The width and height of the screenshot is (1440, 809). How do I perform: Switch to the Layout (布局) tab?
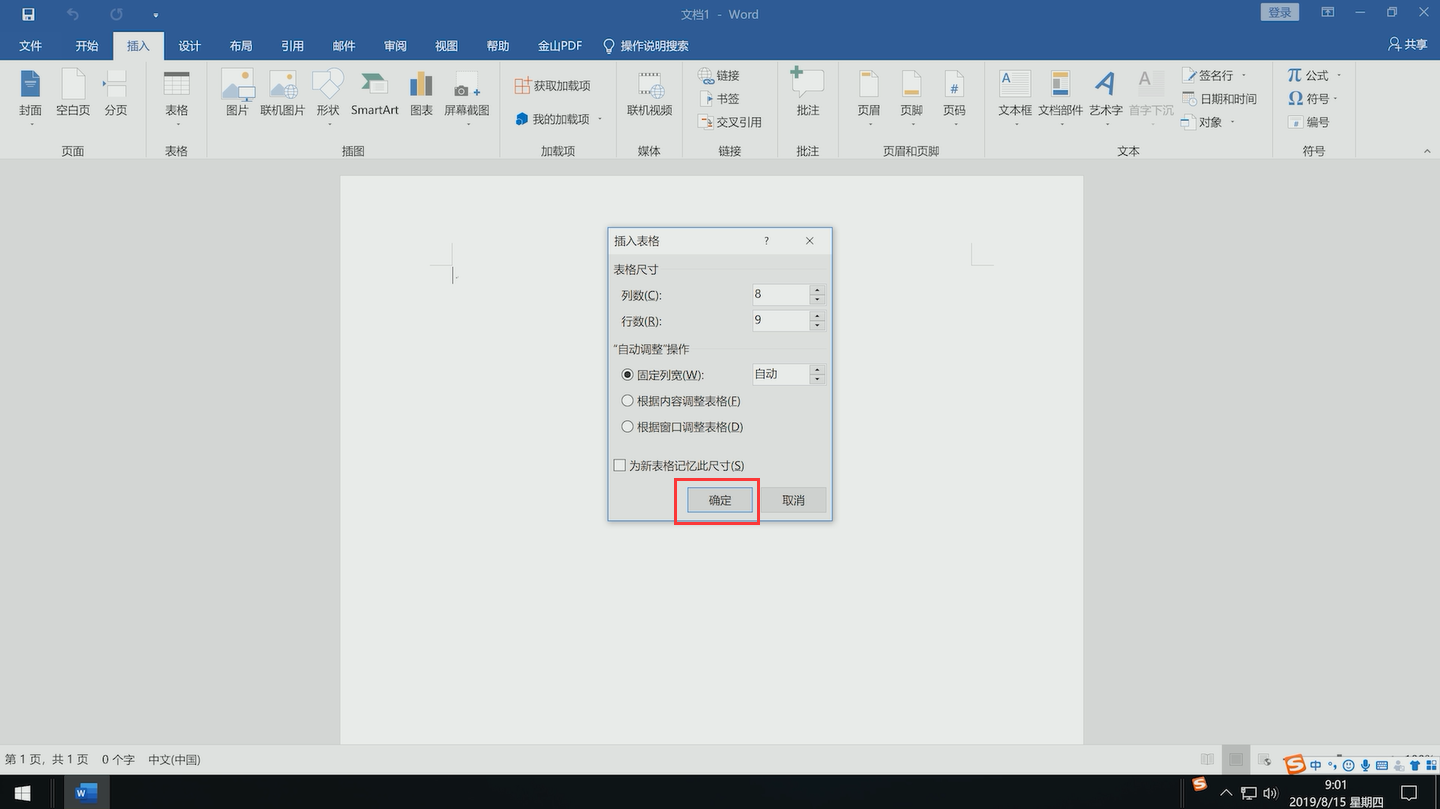click(x=241, y=46)
